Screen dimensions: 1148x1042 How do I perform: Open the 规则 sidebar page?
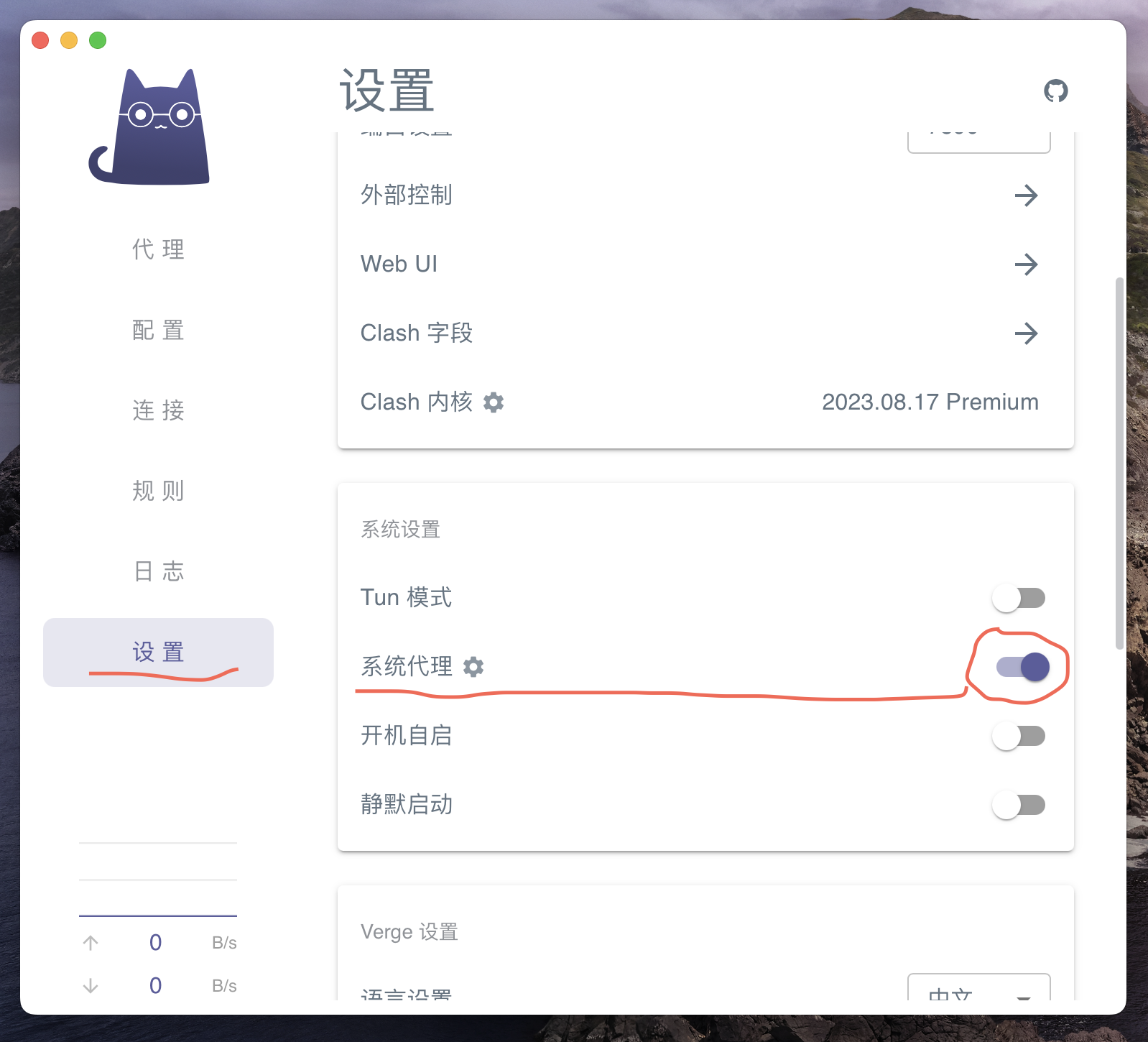(158, 491)
